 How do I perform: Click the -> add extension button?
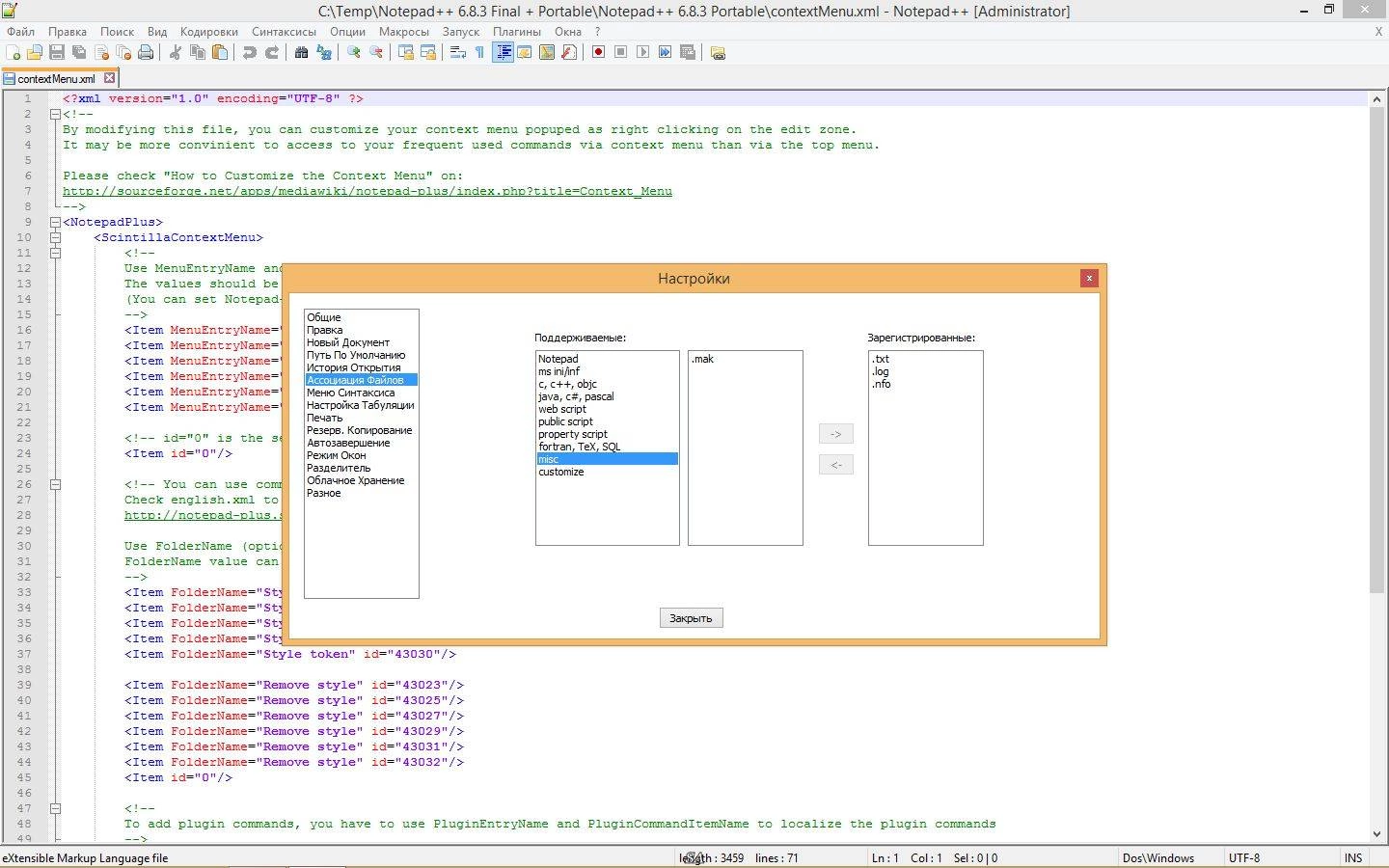click(x=835, y=434)
